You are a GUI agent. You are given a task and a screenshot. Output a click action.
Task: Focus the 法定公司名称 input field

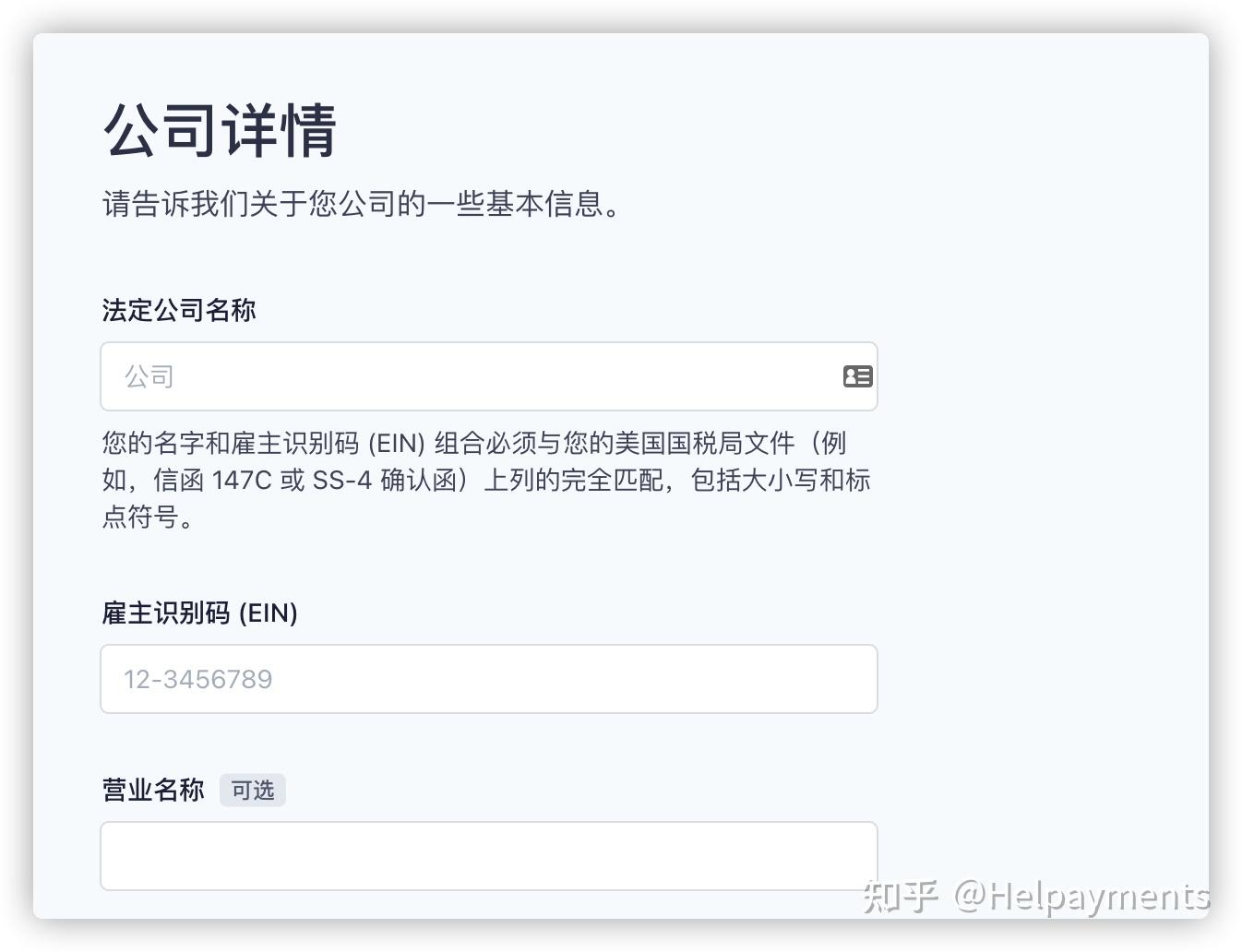480,376
